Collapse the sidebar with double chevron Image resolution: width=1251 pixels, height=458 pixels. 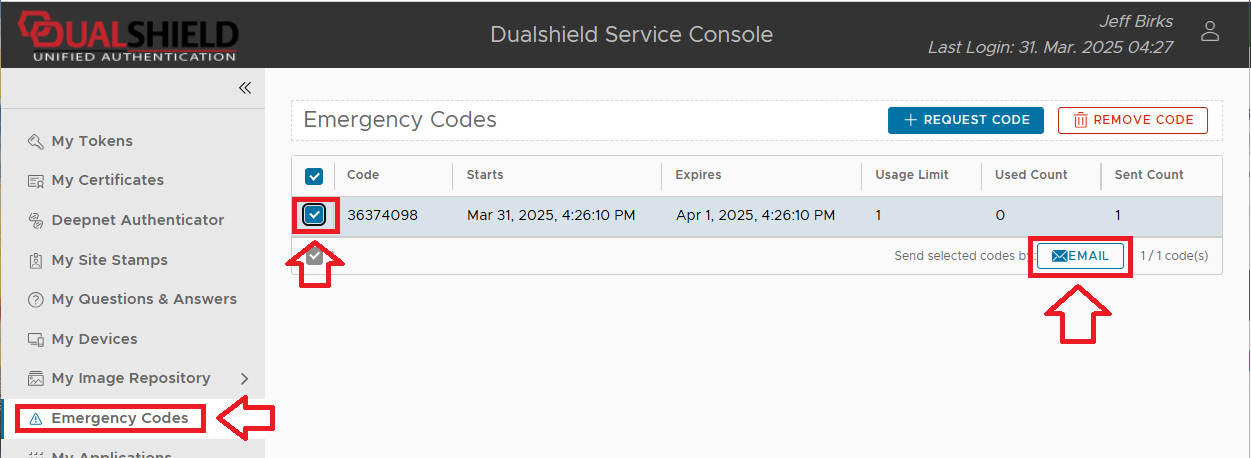(x=245, y=88)
